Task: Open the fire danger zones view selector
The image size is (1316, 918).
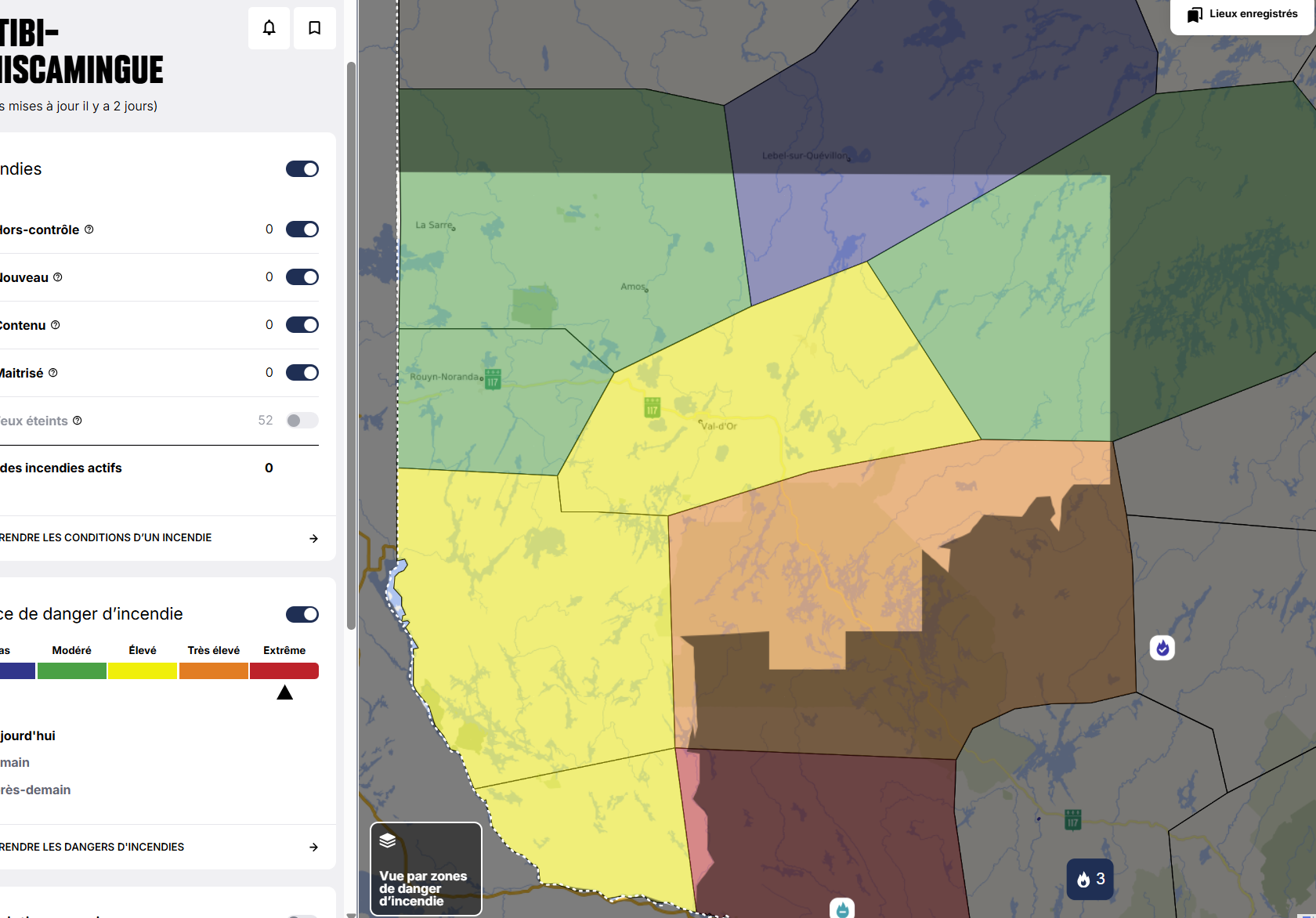Action: coord(425,868)
